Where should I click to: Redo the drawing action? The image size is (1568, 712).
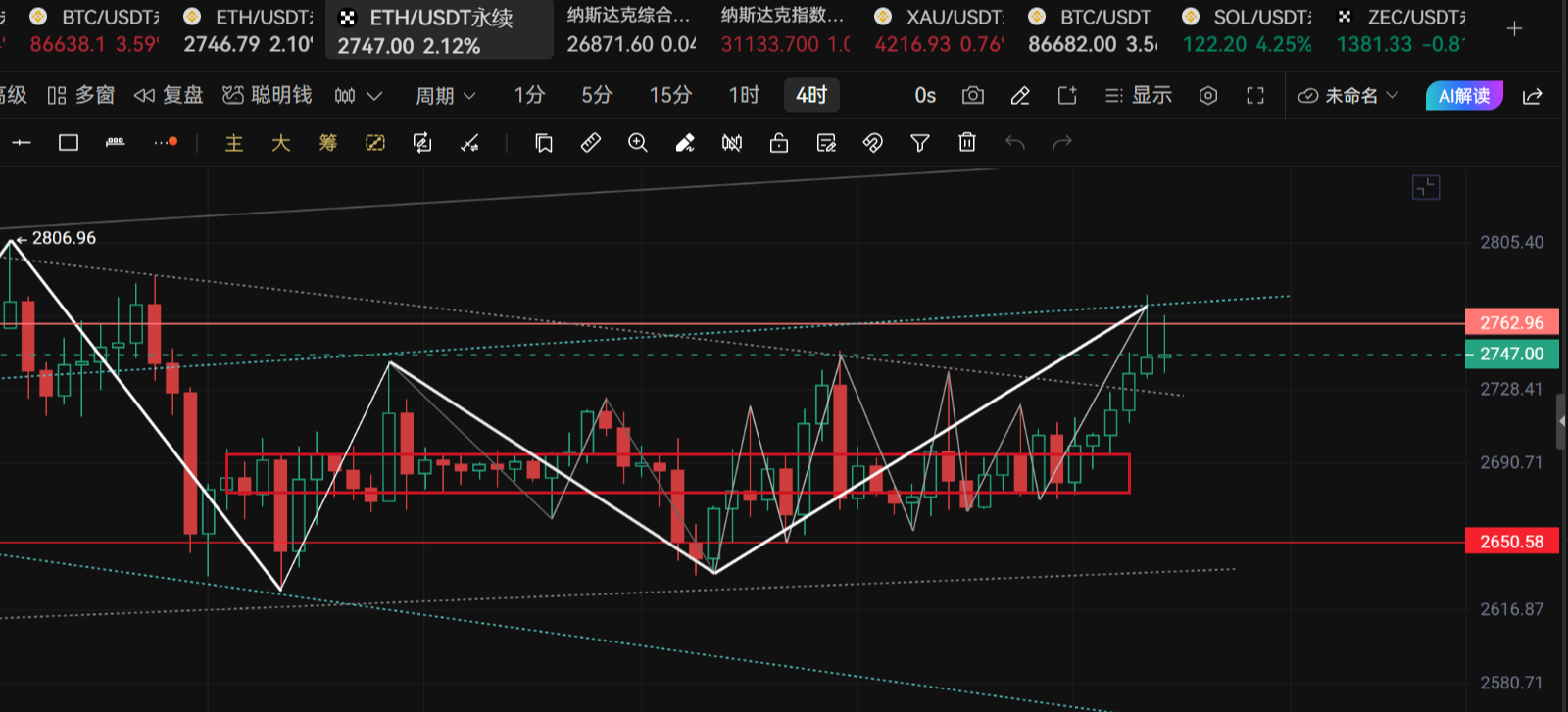click(x=1061, y=143)
